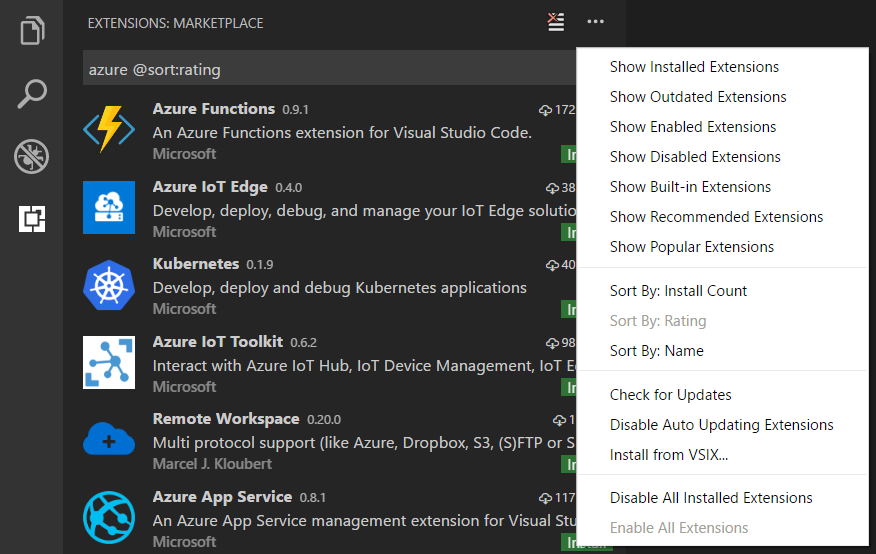
Task: Click Microsoft publisher under Kubernetes
Action: (184, 309)
